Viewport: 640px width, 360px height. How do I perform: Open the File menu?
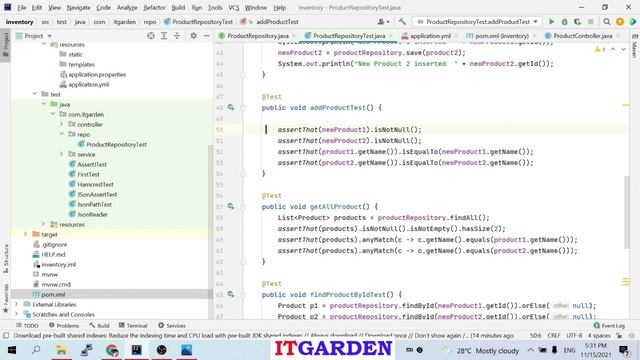22,7
